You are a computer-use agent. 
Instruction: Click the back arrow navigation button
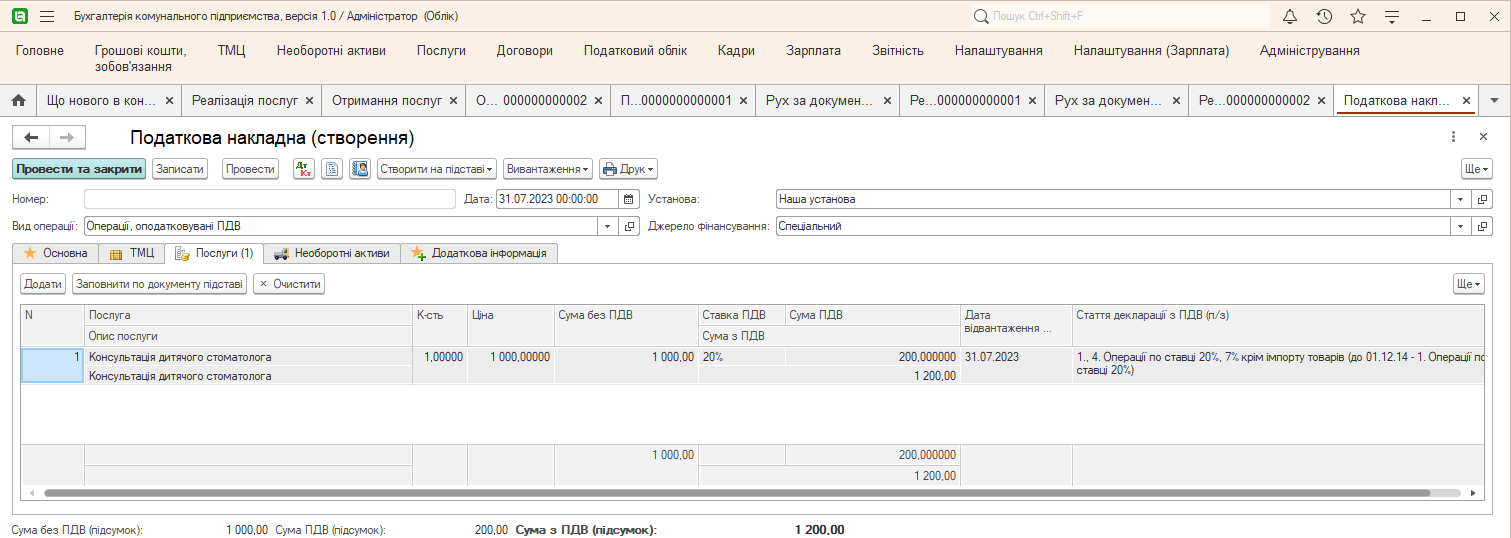[x=31, y=138]
